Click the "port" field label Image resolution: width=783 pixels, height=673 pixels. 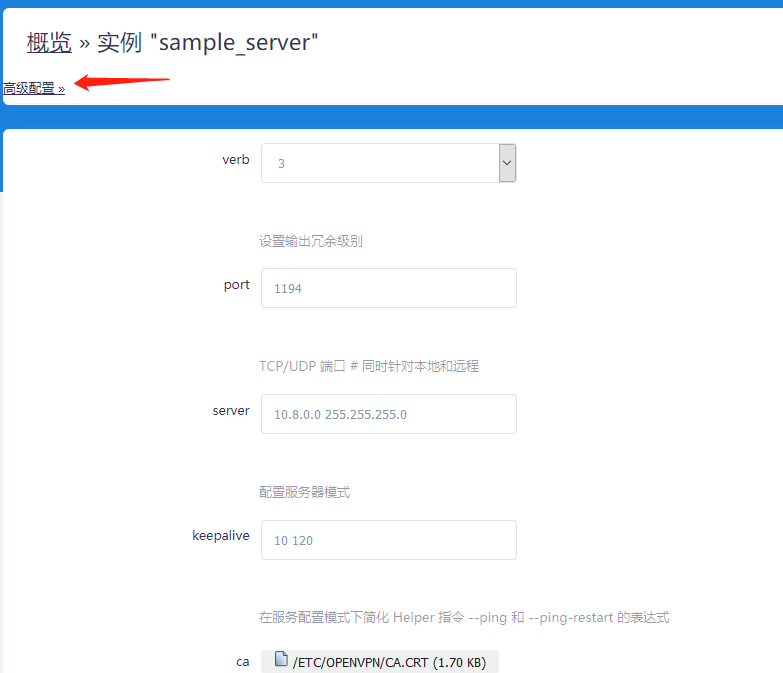tap(236, 285)
